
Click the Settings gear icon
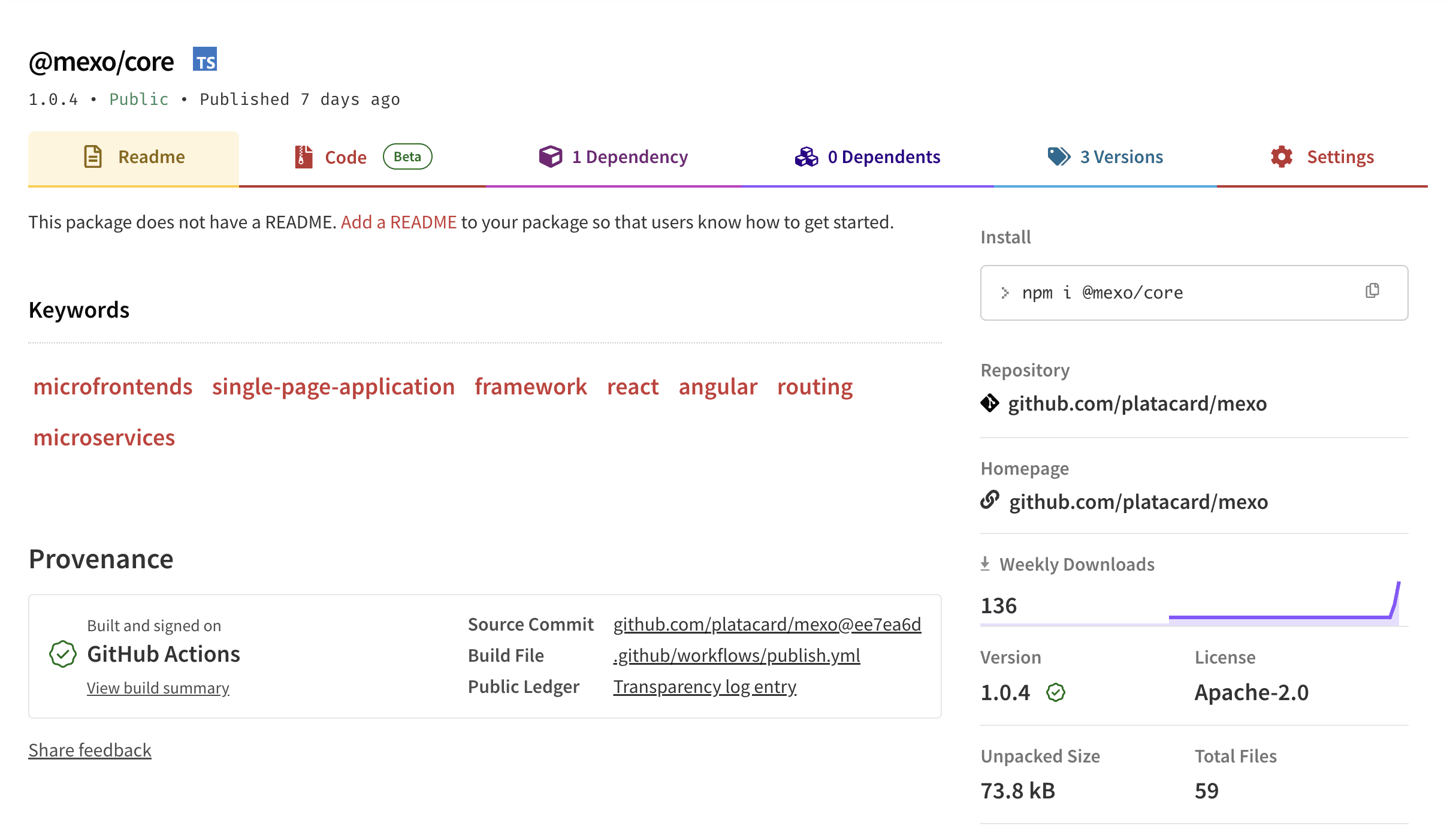coord(1280,156)
